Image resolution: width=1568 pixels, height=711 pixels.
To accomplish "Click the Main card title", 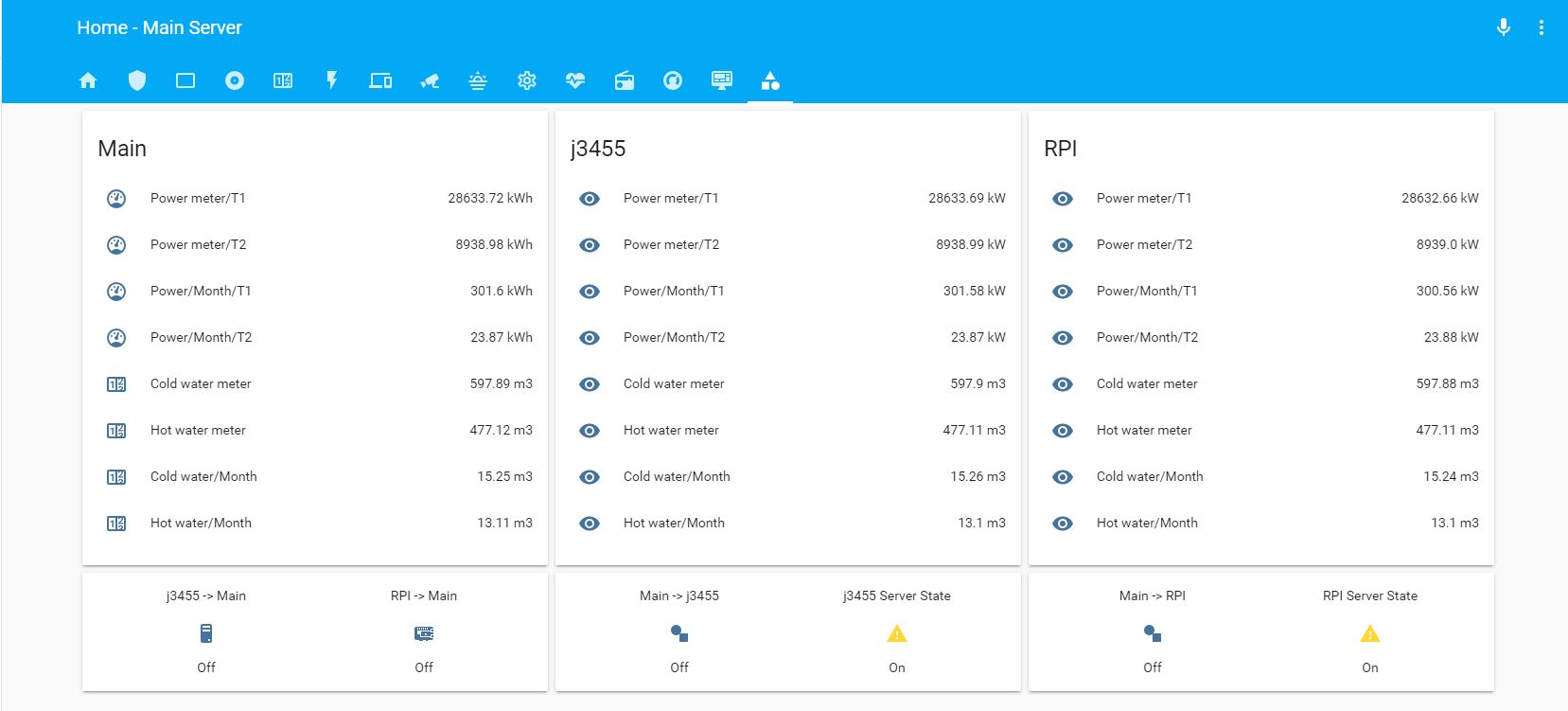I will tap(122, 149).
